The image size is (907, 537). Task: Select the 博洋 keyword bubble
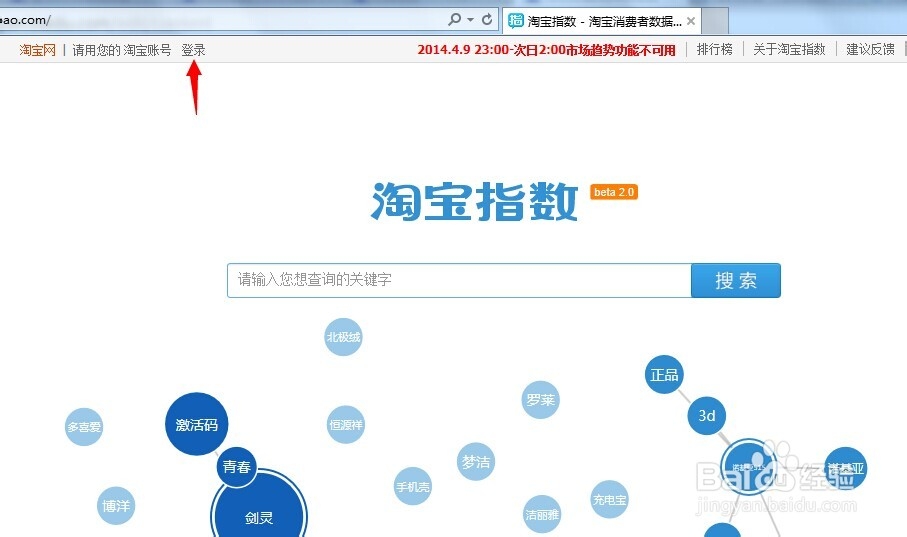[116, 506]
